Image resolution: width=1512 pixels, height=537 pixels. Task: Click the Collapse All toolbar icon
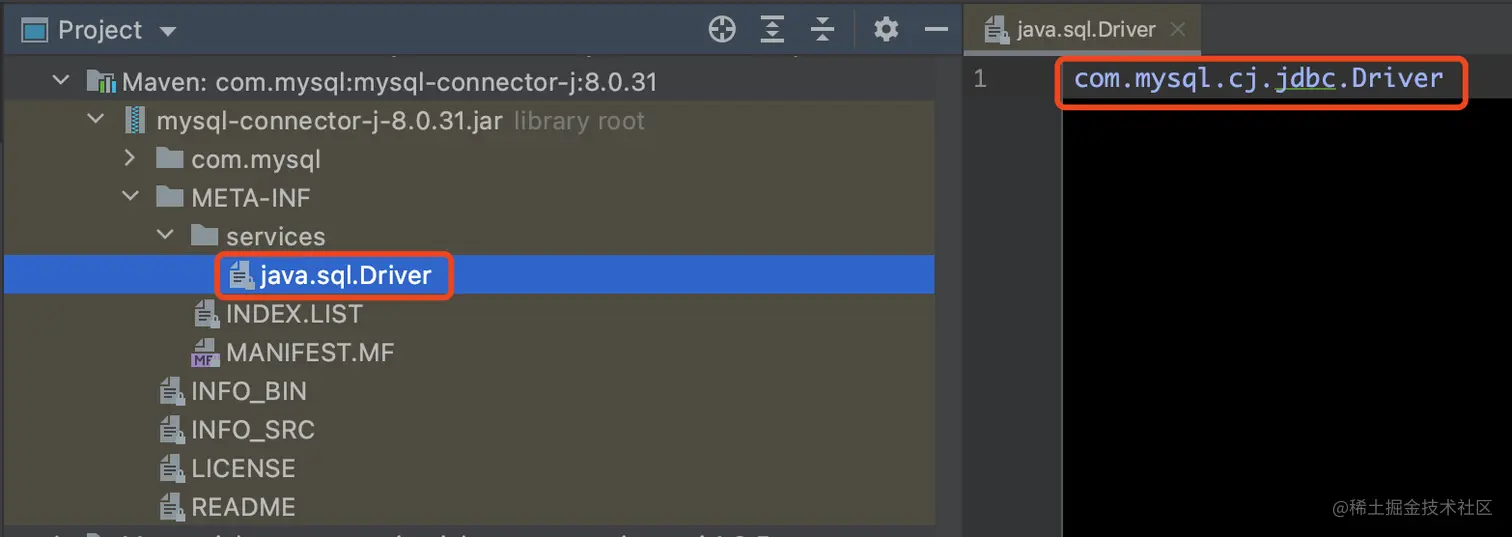822,30
